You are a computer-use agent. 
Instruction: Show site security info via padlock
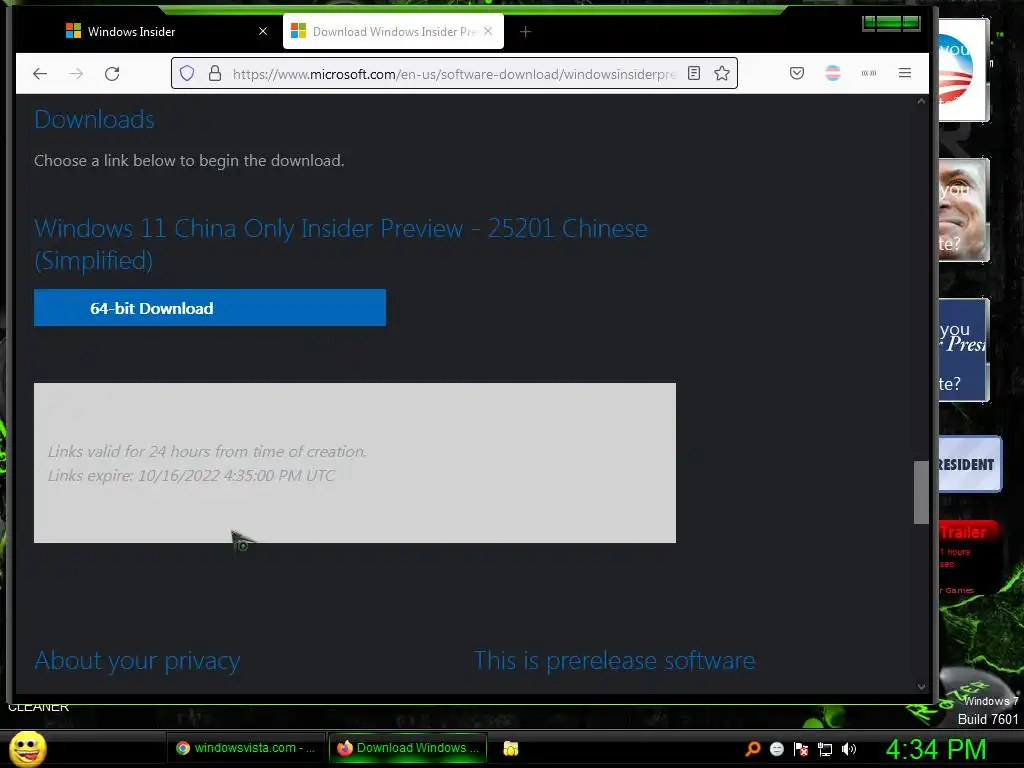coord(215,73)
